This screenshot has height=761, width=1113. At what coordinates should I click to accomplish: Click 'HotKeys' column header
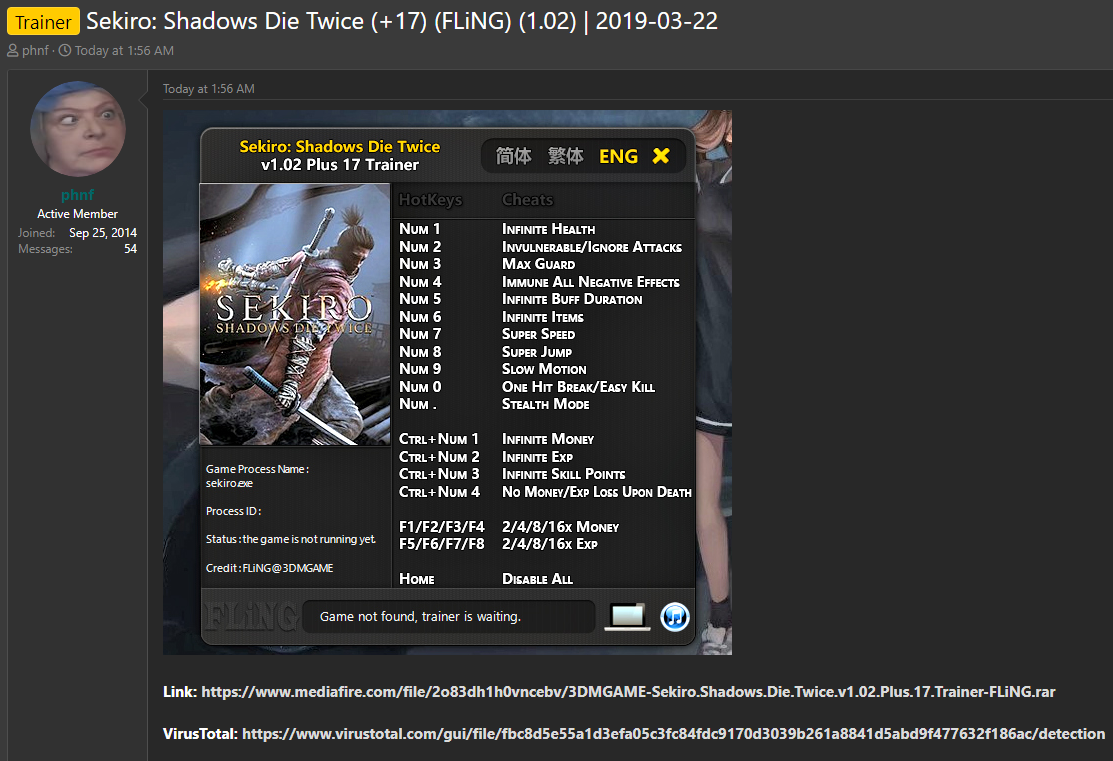click(x=430, y=200)
